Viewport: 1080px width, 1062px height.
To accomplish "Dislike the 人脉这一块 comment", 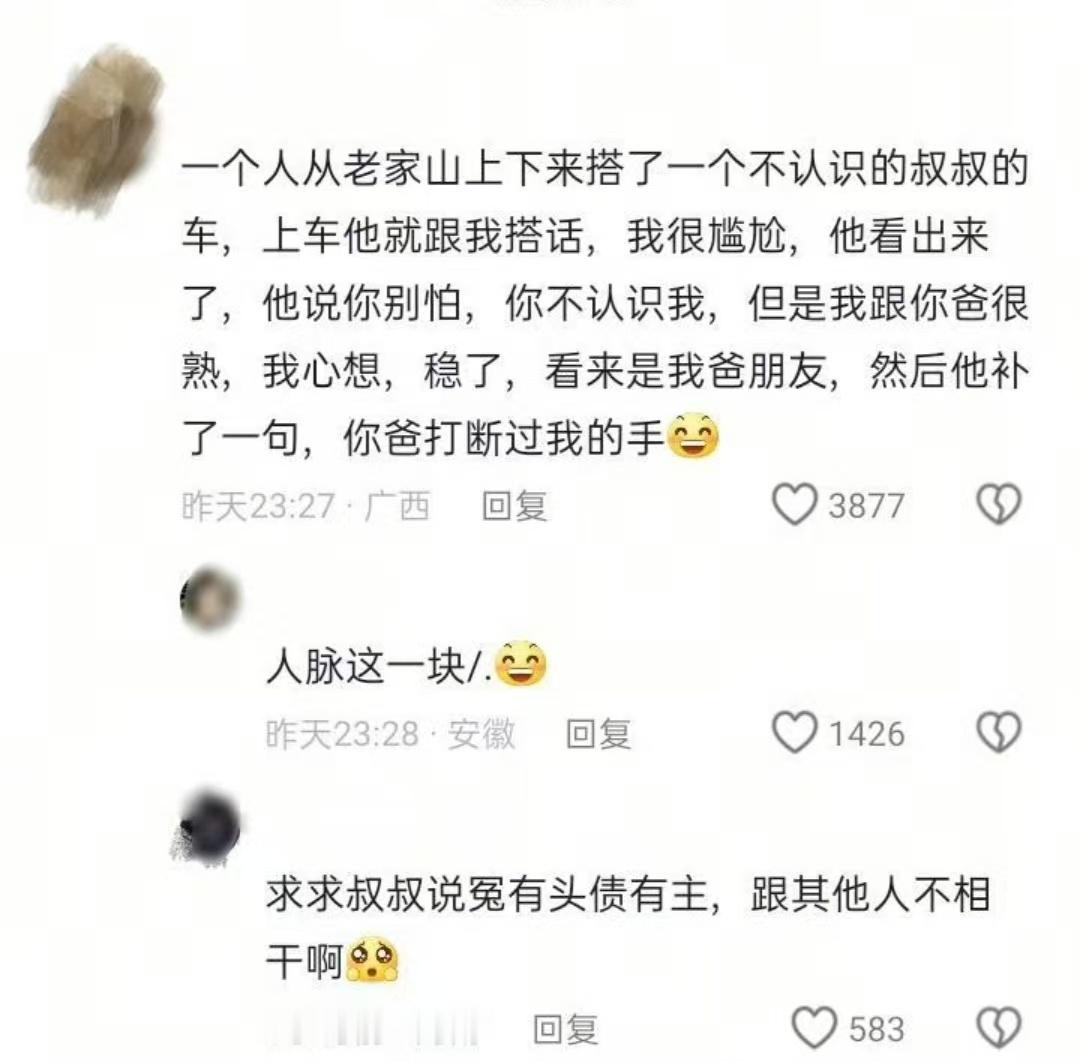I will pos(999,731).
